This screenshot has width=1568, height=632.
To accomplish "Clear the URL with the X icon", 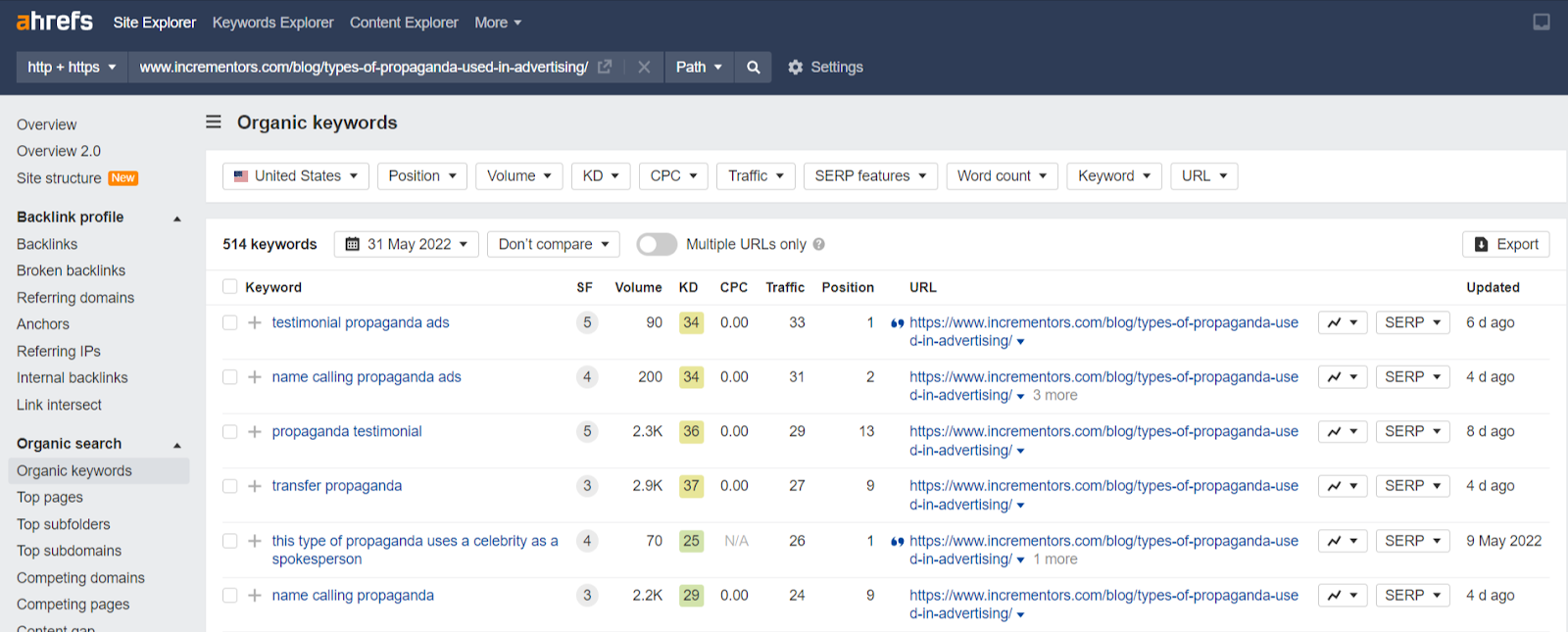I will [644, 68].
